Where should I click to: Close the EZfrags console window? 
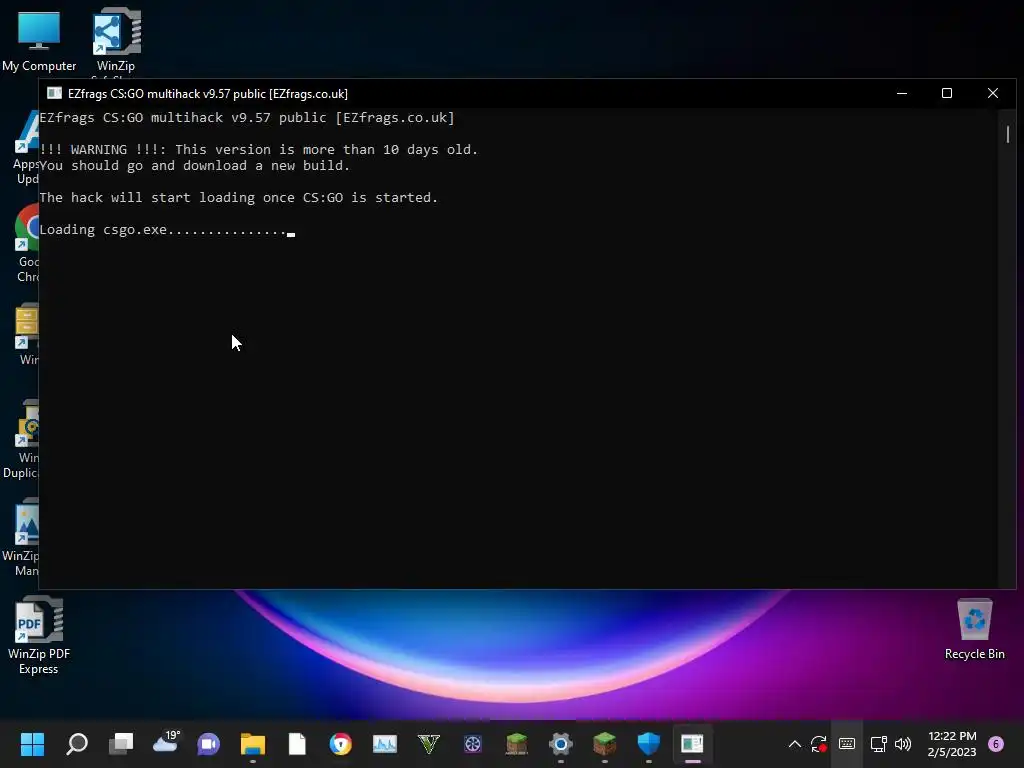993,93
